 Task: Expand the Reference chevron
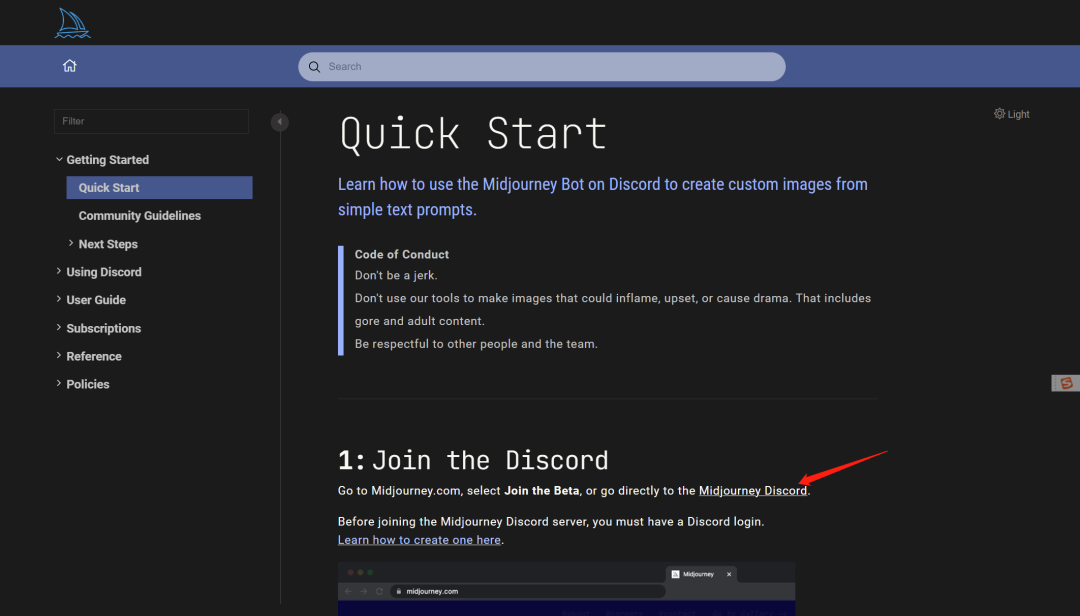pyautogui.click(x=59, y=356)
